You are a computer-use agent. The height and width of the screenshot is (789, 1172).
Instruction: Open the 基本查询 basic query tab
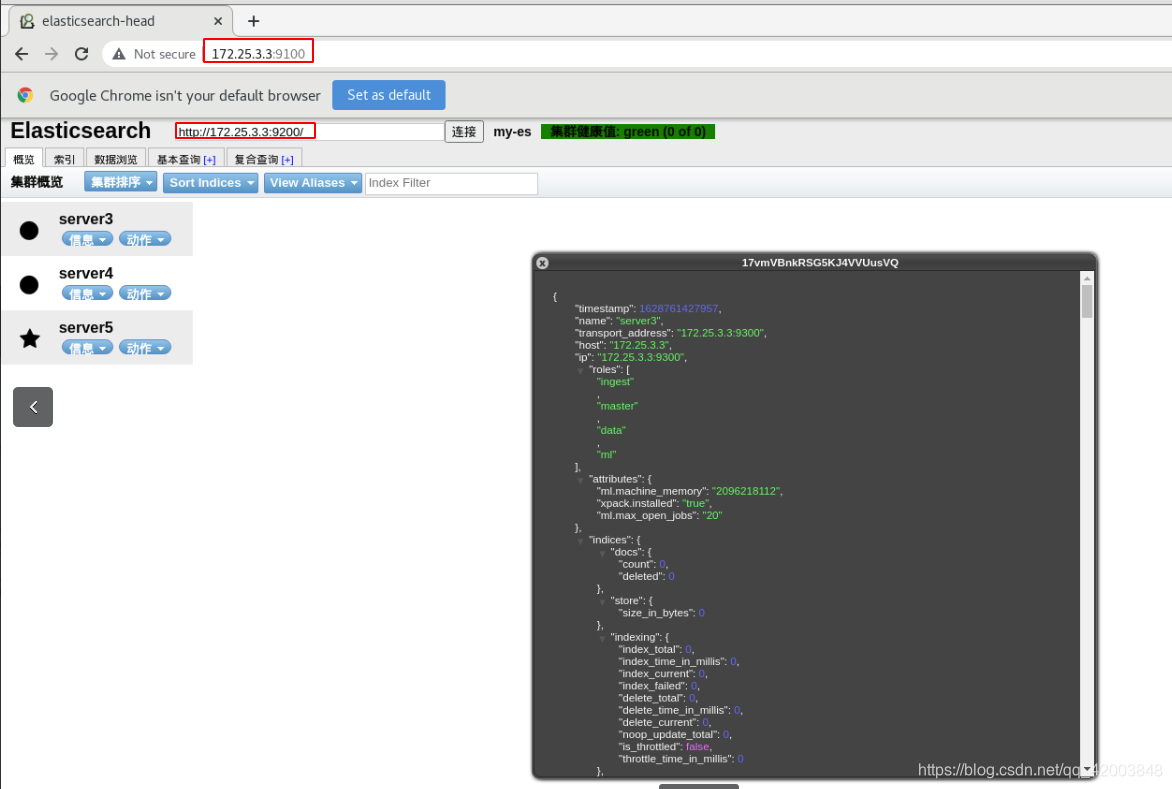click(186, 159)
